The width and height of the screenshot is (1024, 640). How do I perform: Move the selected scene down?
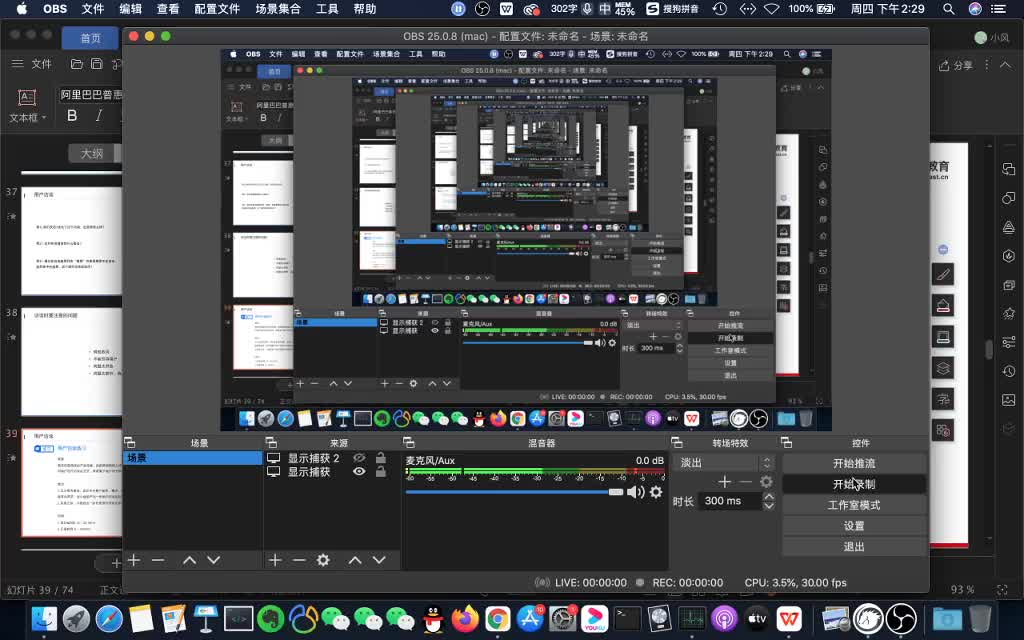[x=214, y=560]
